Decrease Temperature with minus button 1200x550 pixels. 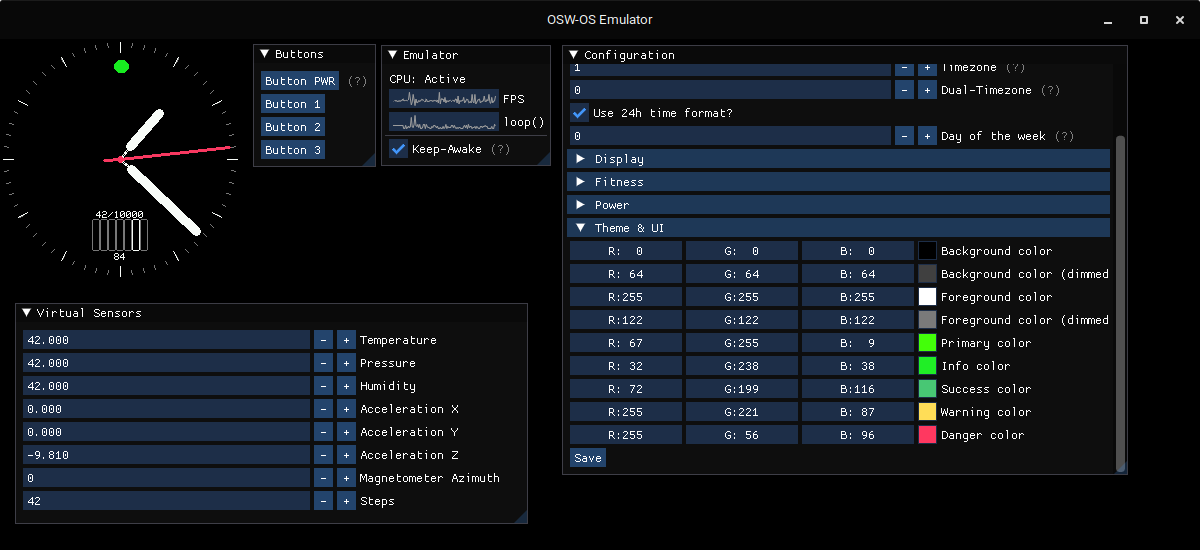pos(323,340)
